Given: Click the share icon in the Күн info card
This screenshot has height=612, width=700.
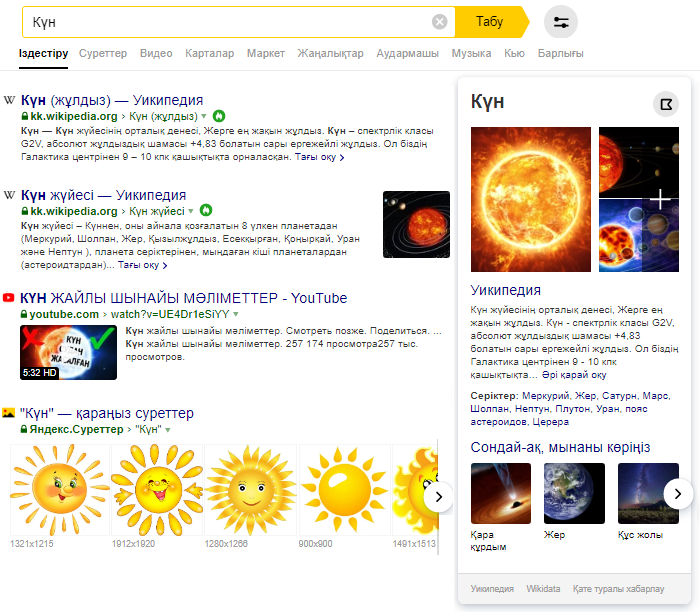Looking at the screenshot, I should (666, 104).
